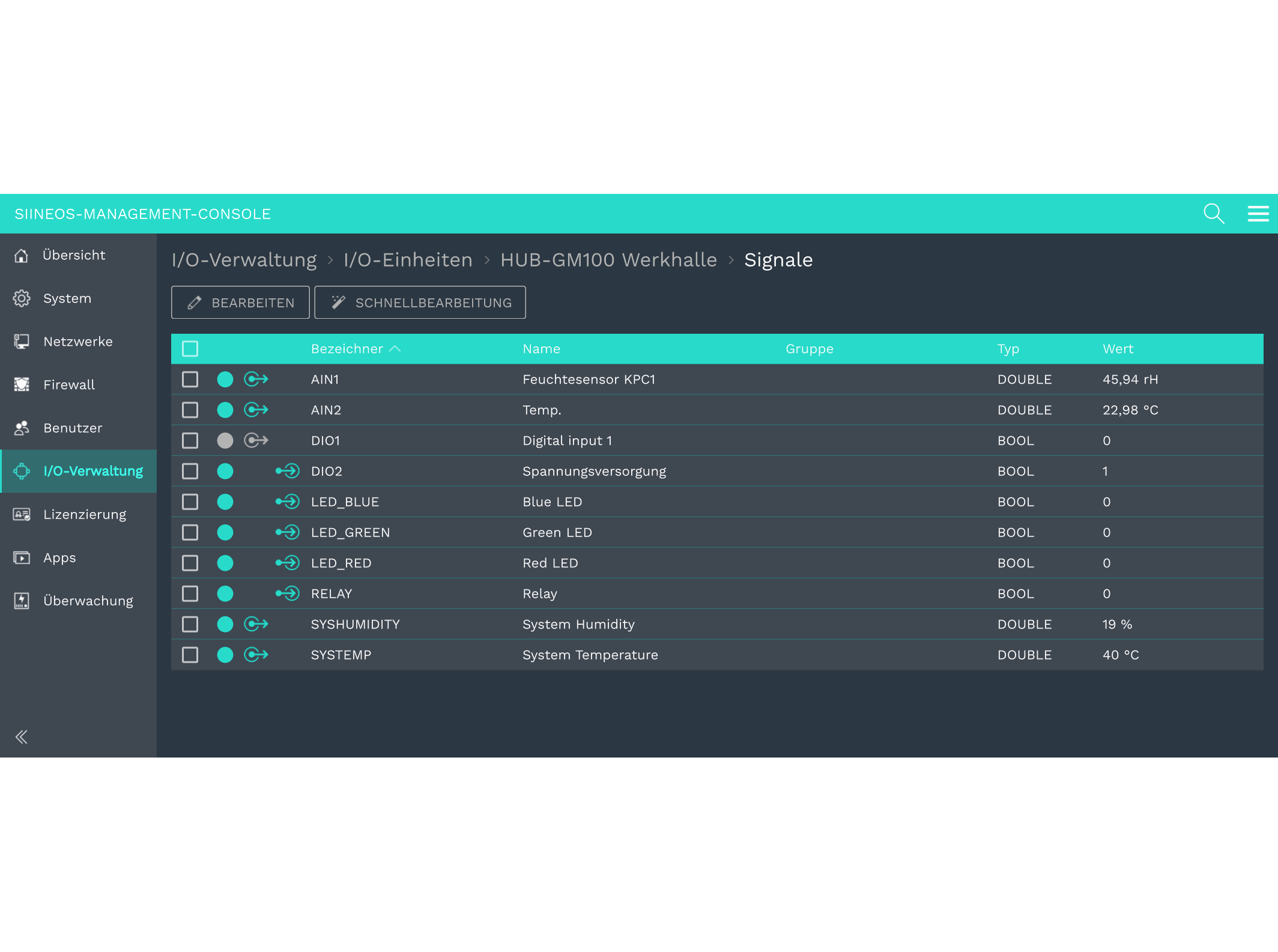Collapse the sidebar with double-chevron icon
Image resolution: width=1278 pixels, height=952 pixels.
(22, 737)
